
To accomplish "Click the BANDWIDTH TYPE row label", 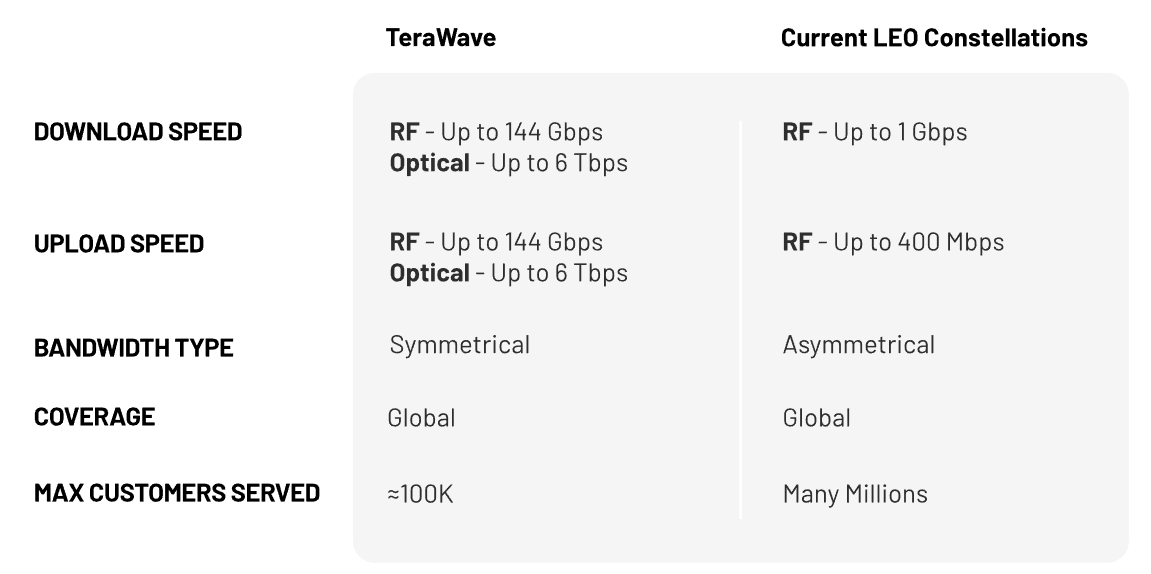I will (x=134, y=348).
